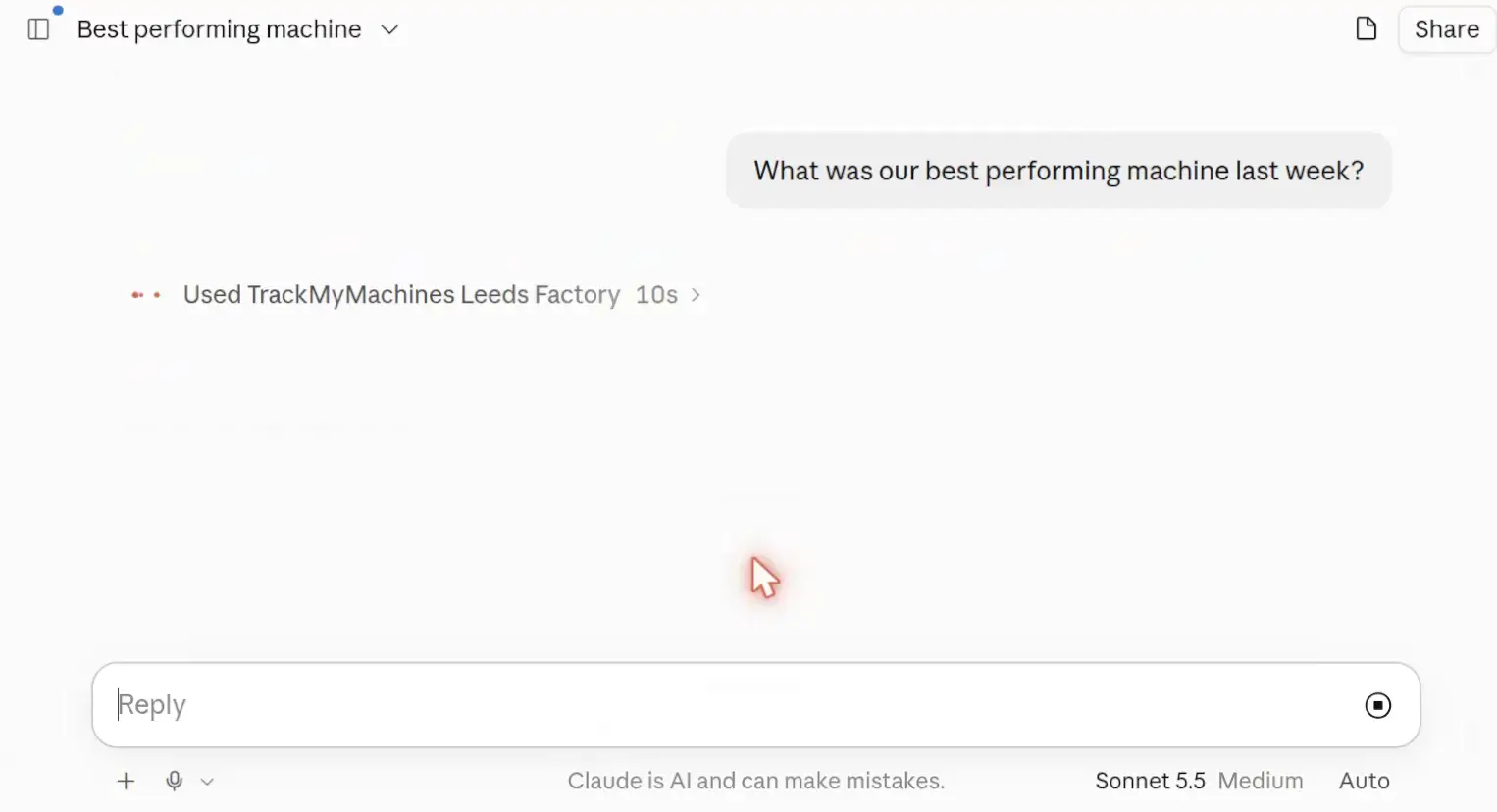The image size is (1497, 812).
Task: Click the animated Claude thinking indicator
Action: point(146,295)
